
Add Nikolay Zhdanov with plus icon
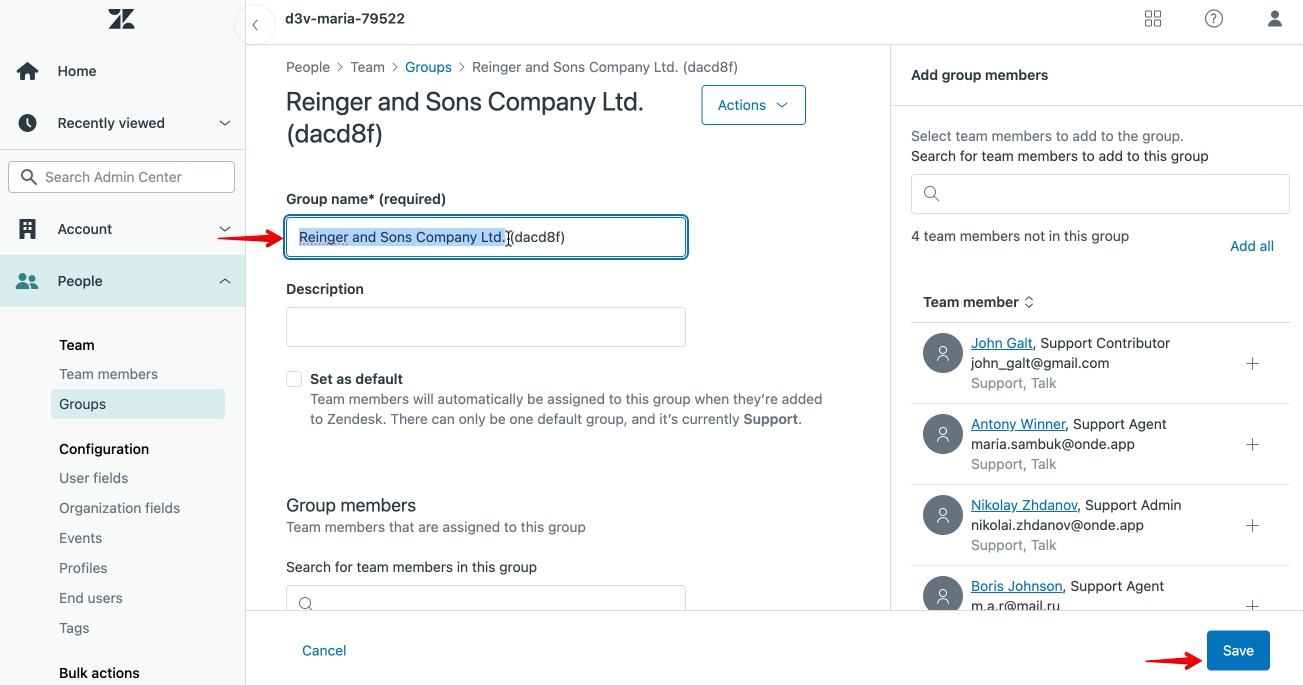[x=1252, y=526]
